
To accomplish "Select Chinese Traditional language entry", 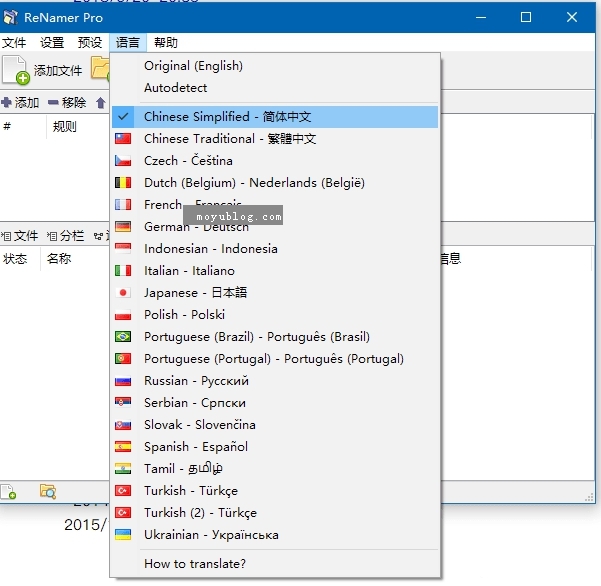I will click(275, 139).
